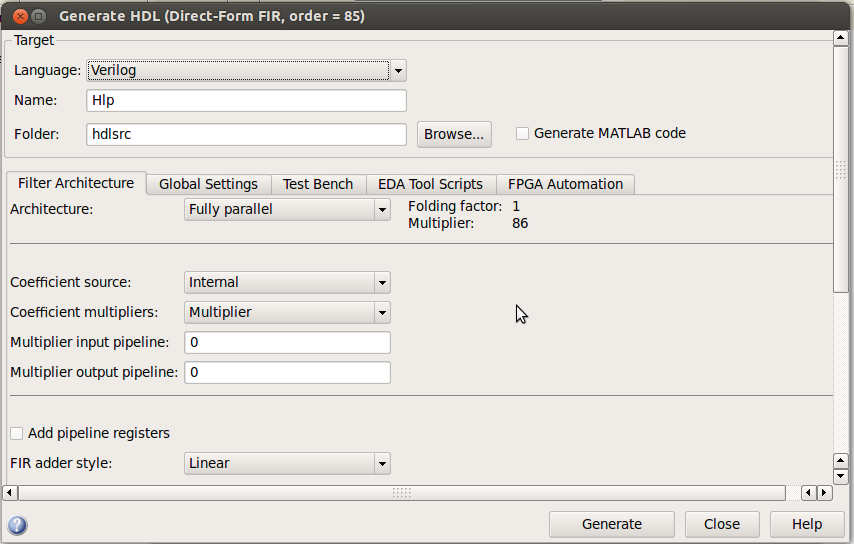The width and height of the screenshot is (854, 544).
Task: Click the Name input field
Action: point(247,101)
